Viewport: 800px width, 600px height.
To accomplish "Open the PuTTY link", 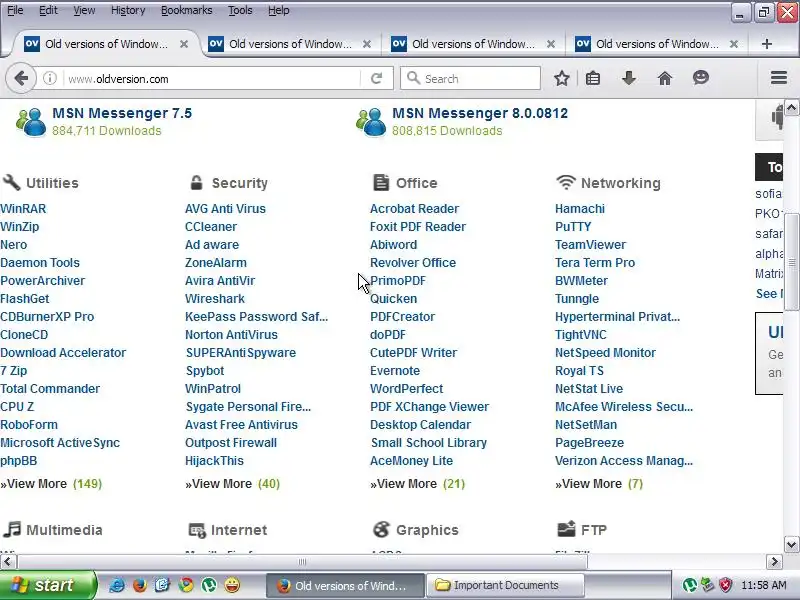I will tap(573, 227).
